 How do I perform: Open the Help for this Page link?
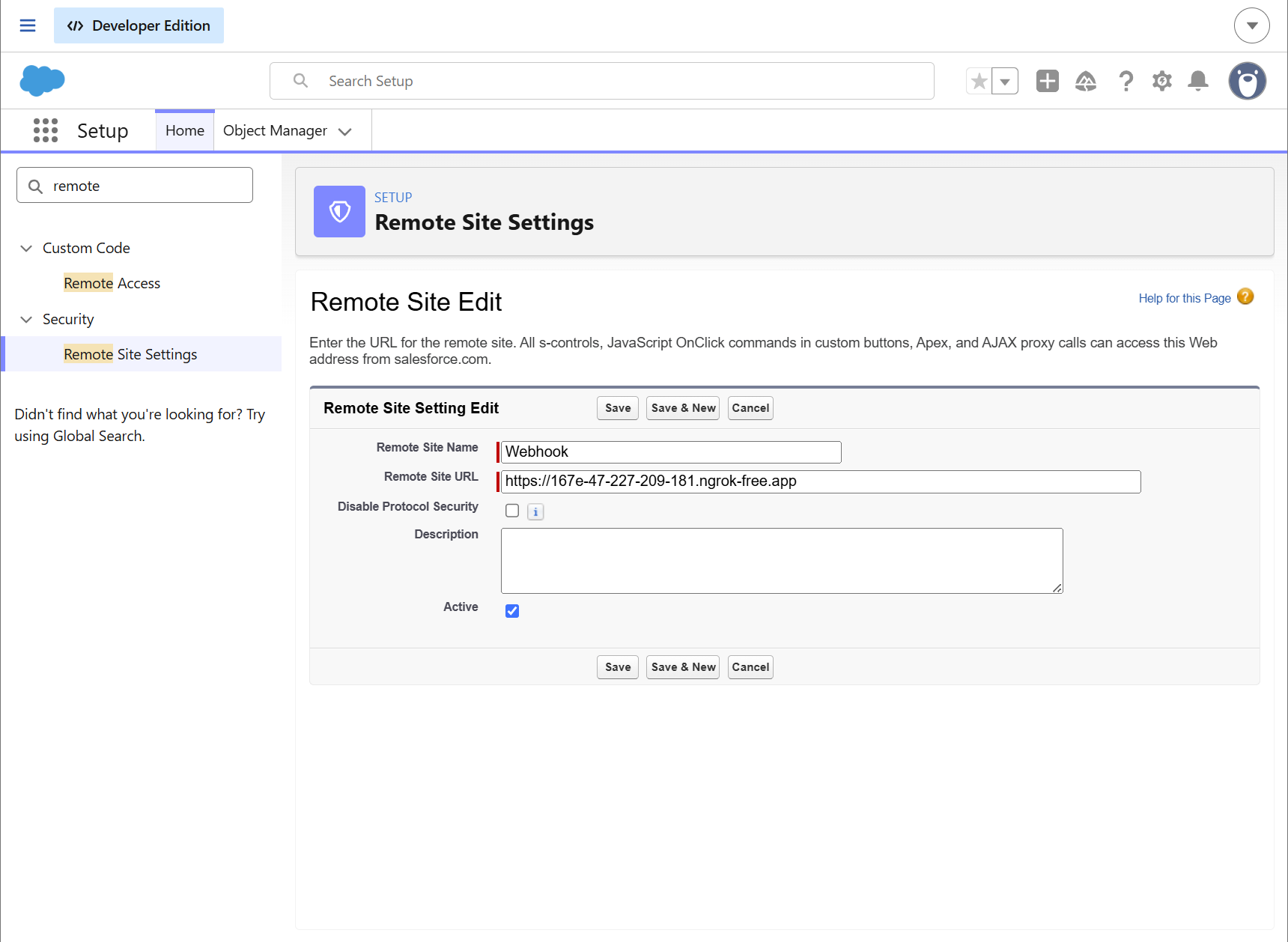click(1185, 298)
